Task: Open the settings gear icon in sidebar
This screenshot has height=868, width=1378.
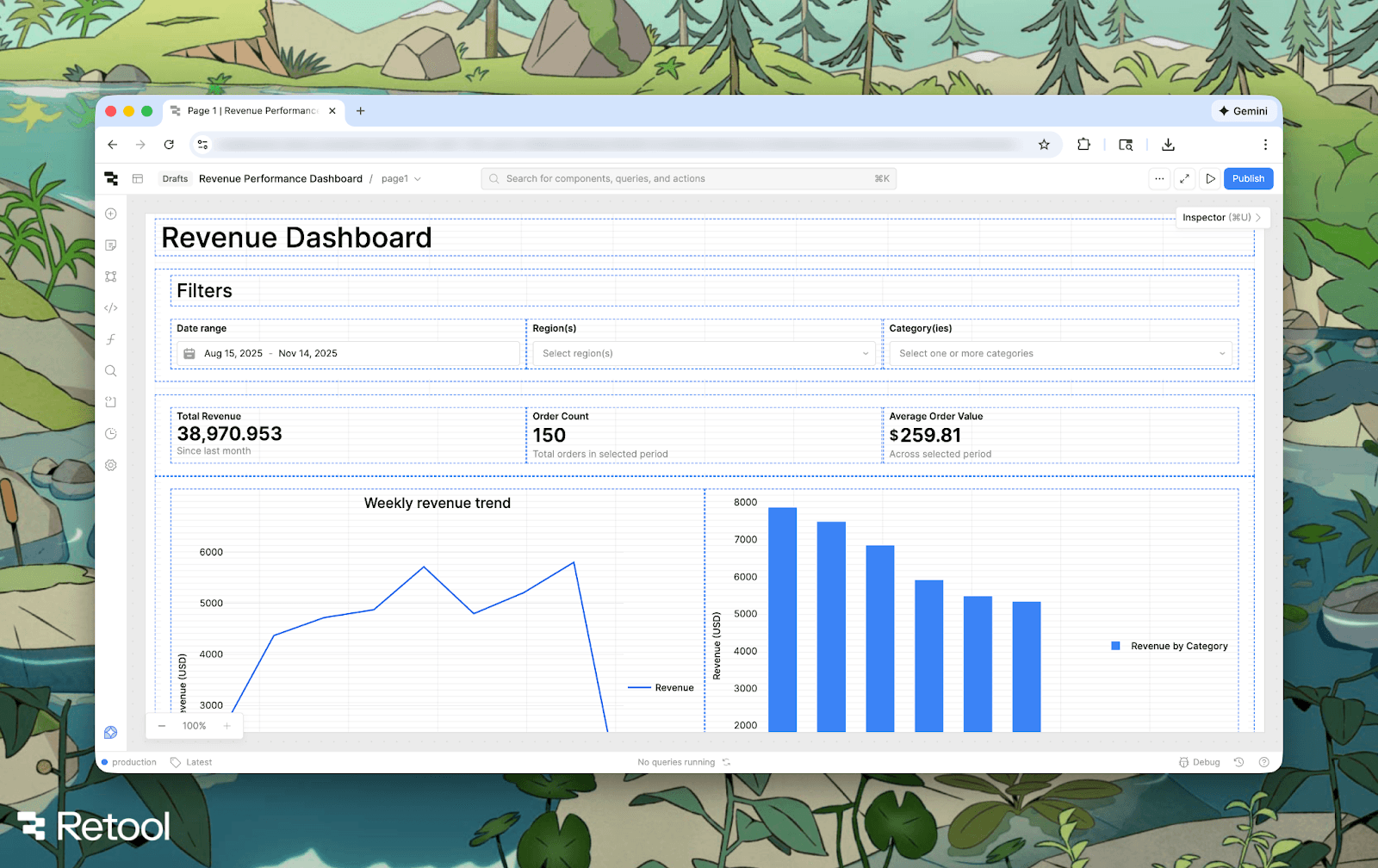Action: coord(111,465)
